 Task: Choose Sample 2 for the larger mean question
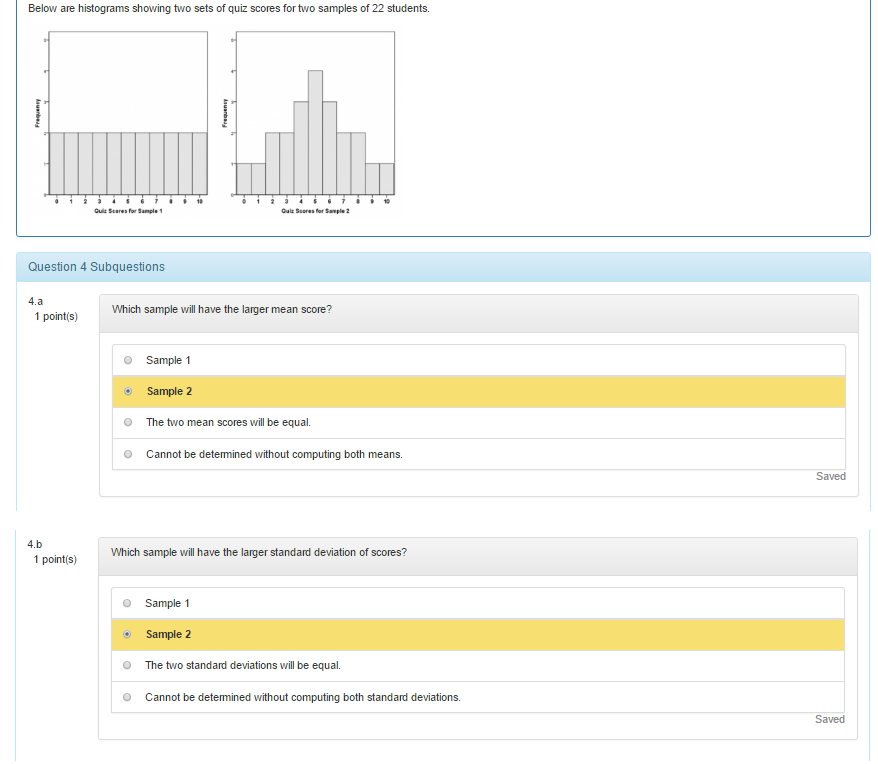(128, 392)
